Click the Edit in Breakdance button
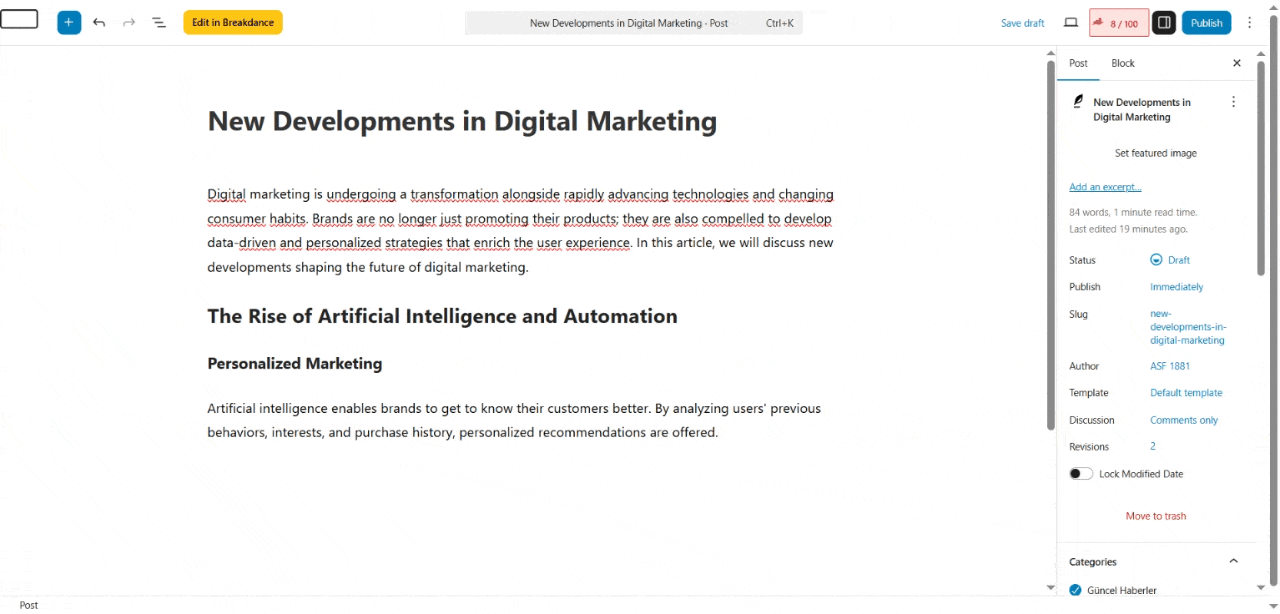The image size is (1280, 614). click(232, 22)
